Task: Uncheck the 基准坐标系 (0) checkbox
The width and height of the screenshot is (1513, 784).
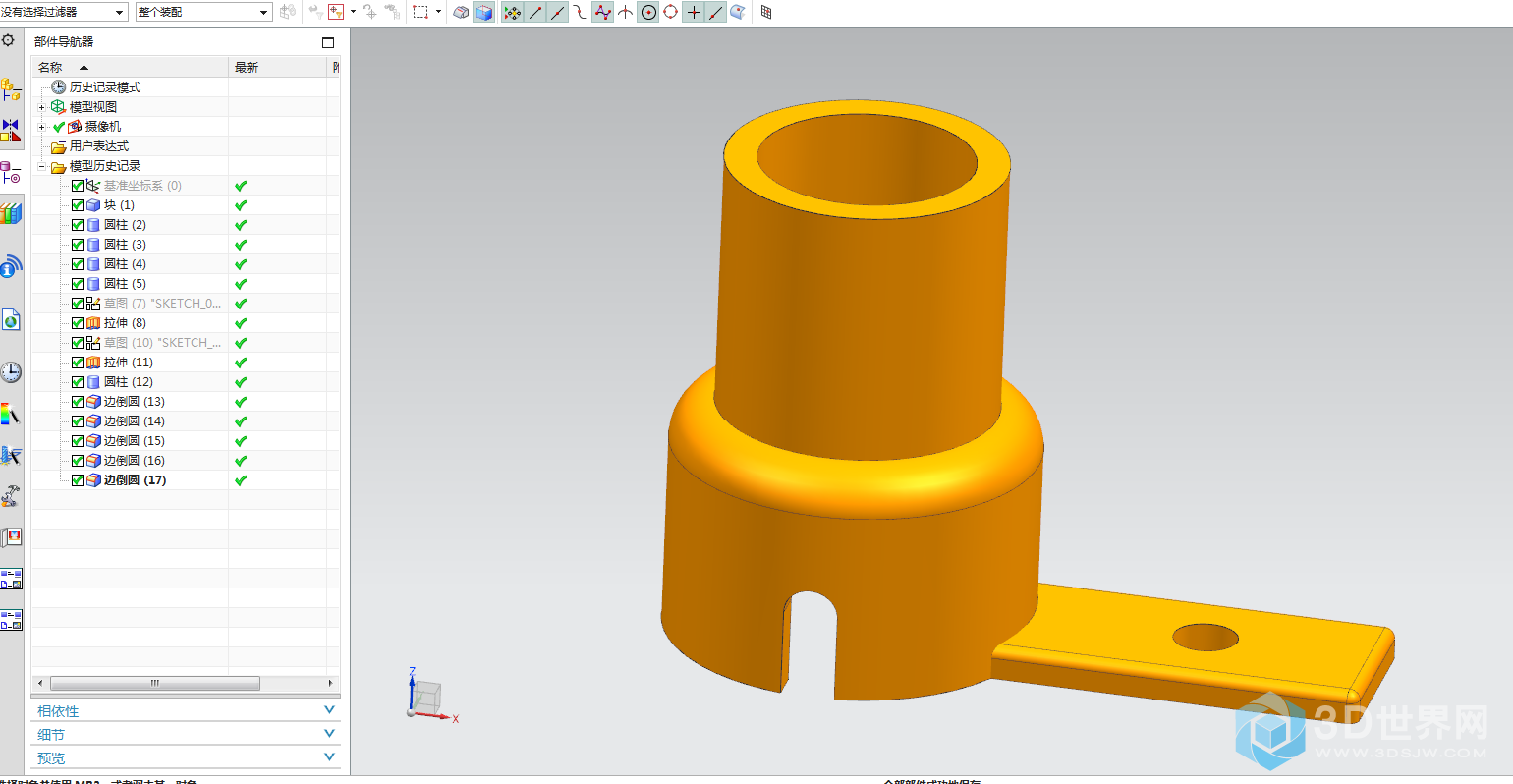Action: pyautogui.click(x=78, y=186)
